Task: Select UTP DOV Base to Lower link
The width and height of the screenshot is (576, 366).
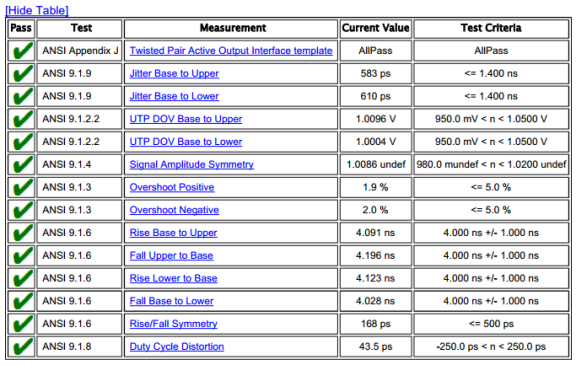Action: [x=186, y=142]
